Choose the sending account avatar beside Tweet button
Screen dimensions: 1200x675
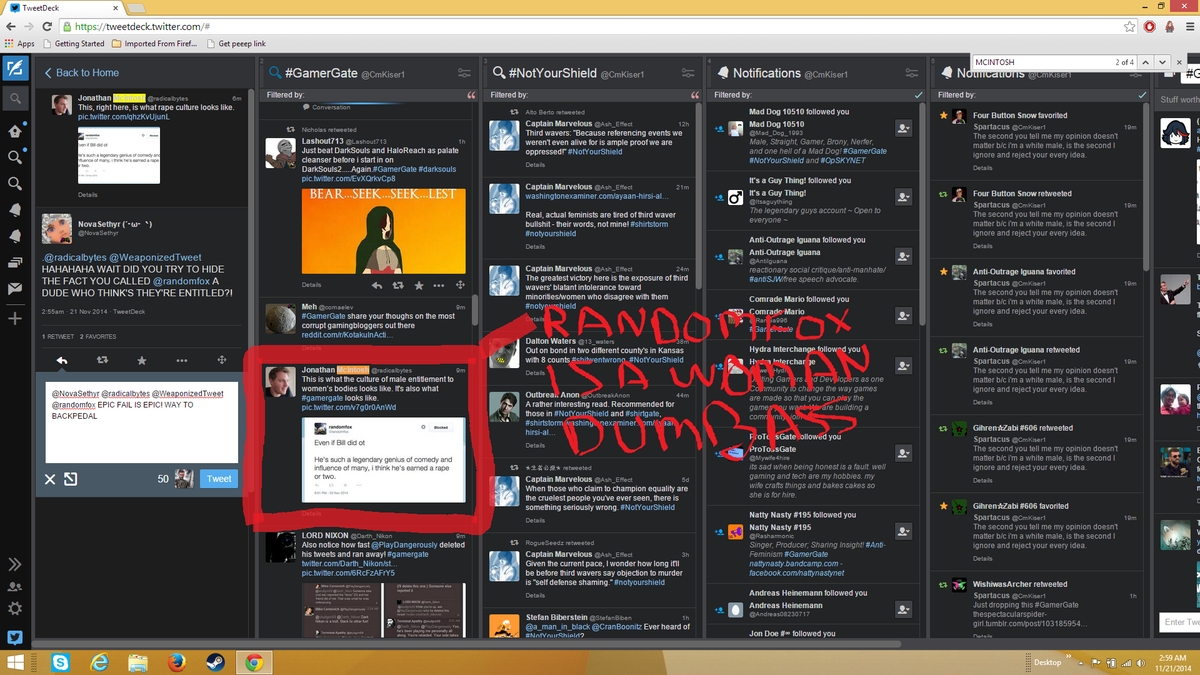point(185,478)
